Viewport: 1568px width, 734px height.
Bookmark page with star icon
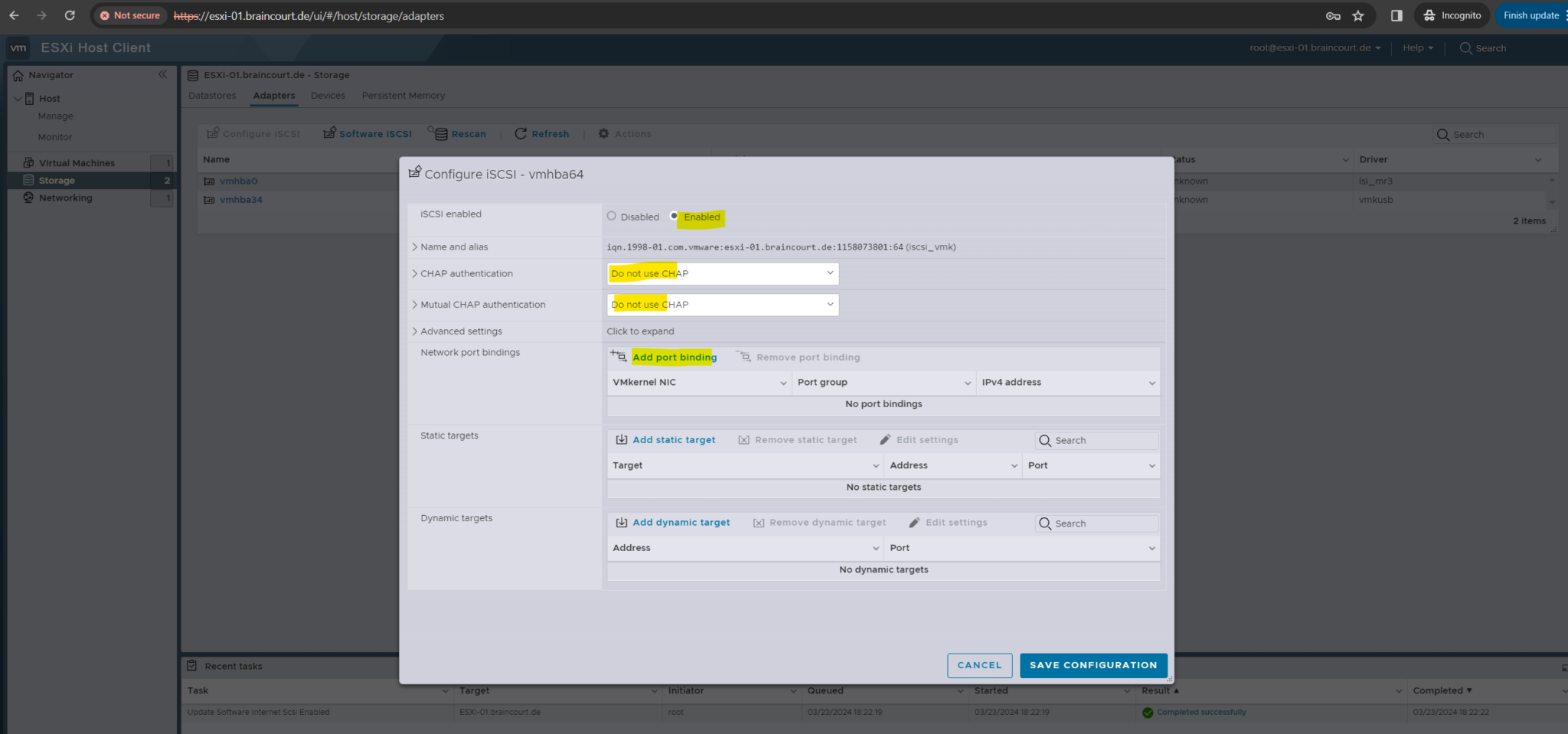pyautogui.click(x=1358, y=15)
